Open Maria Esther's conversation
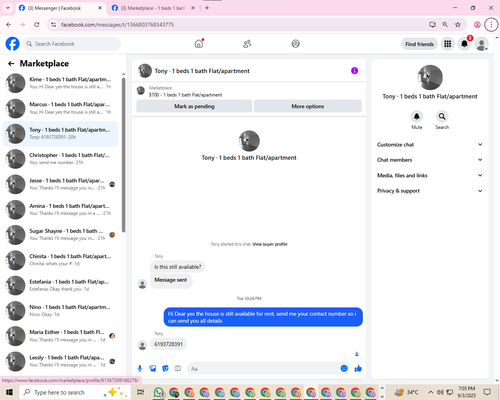500x400 pixels. tap(60, 336)
